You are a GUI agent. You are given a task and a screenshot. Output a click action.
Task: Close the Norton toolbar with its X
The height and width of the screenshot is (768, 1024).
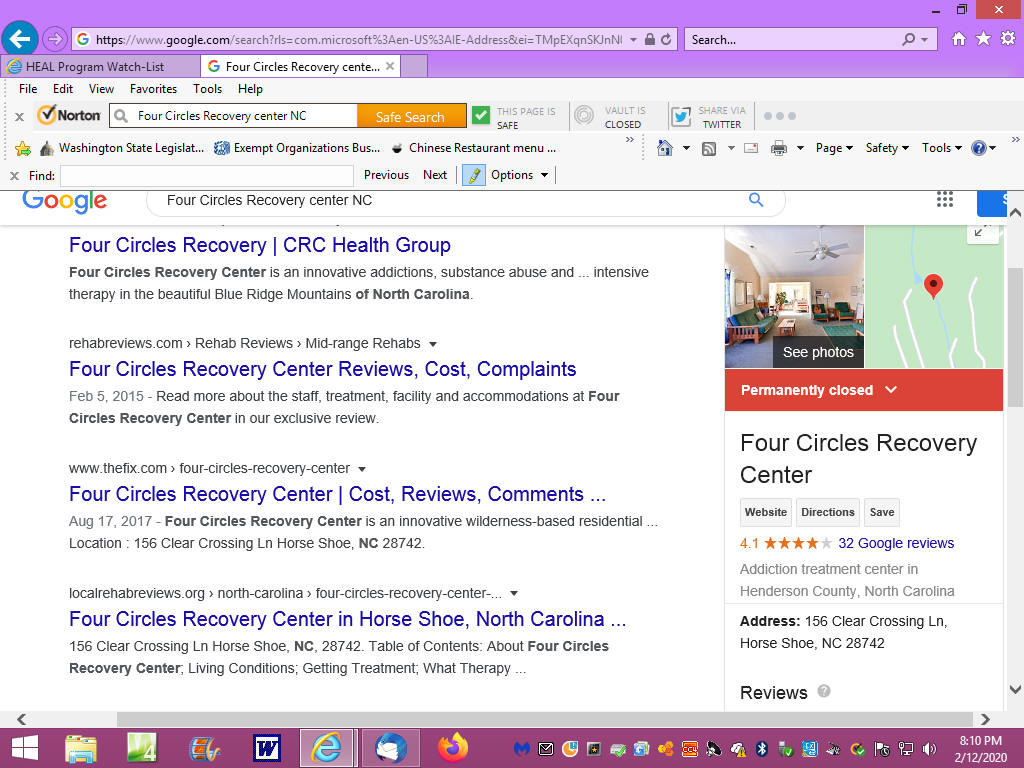20,117
